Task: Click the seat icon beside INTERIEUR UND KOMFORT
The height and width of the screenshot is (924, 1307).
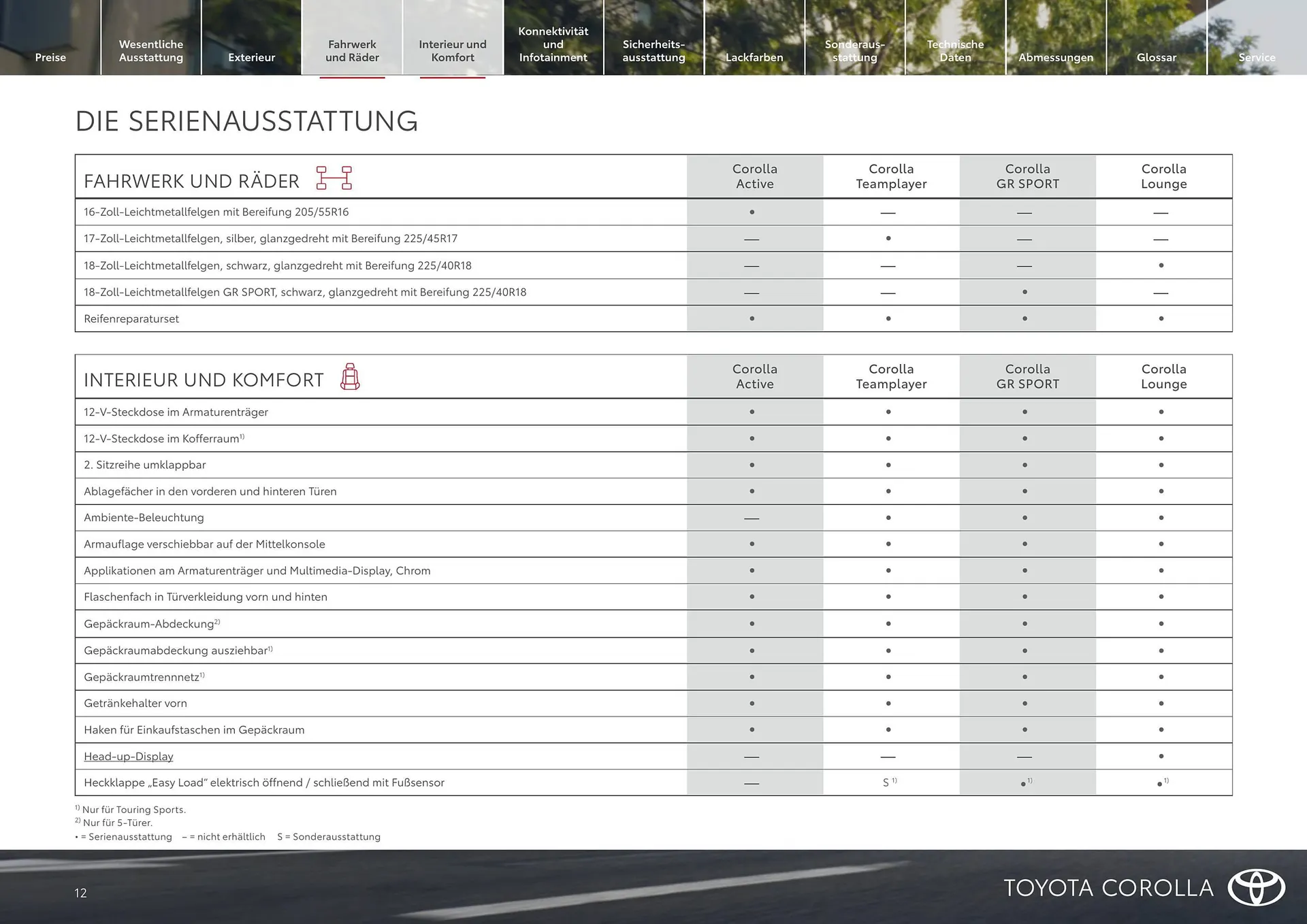Action: (350, 378)
